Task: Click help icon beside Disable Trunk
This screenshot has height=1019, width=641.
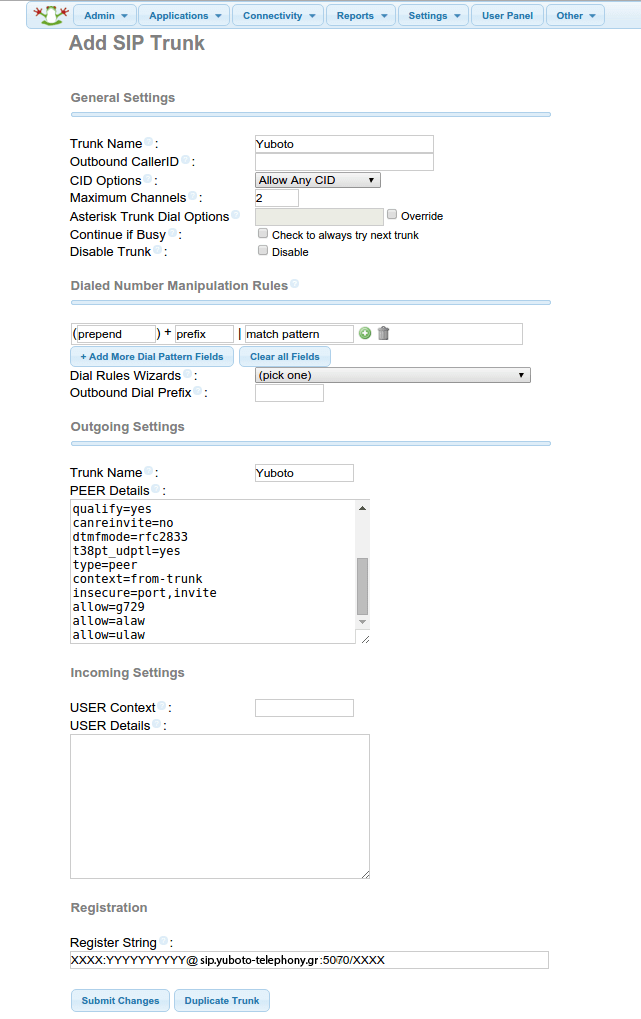Action: click(157, 250)
